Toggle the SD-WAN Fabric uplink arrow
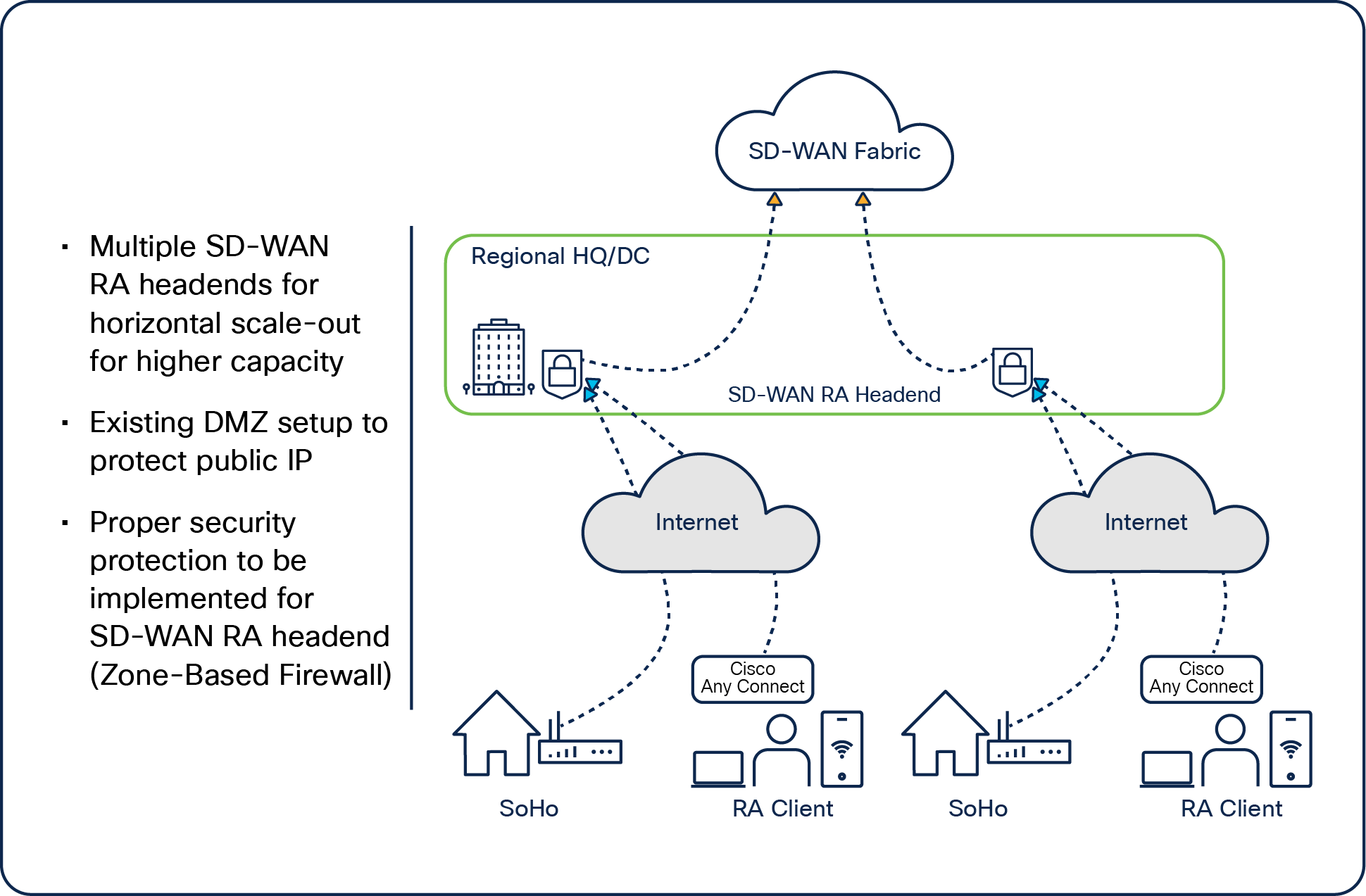 [x=767, y=194]
